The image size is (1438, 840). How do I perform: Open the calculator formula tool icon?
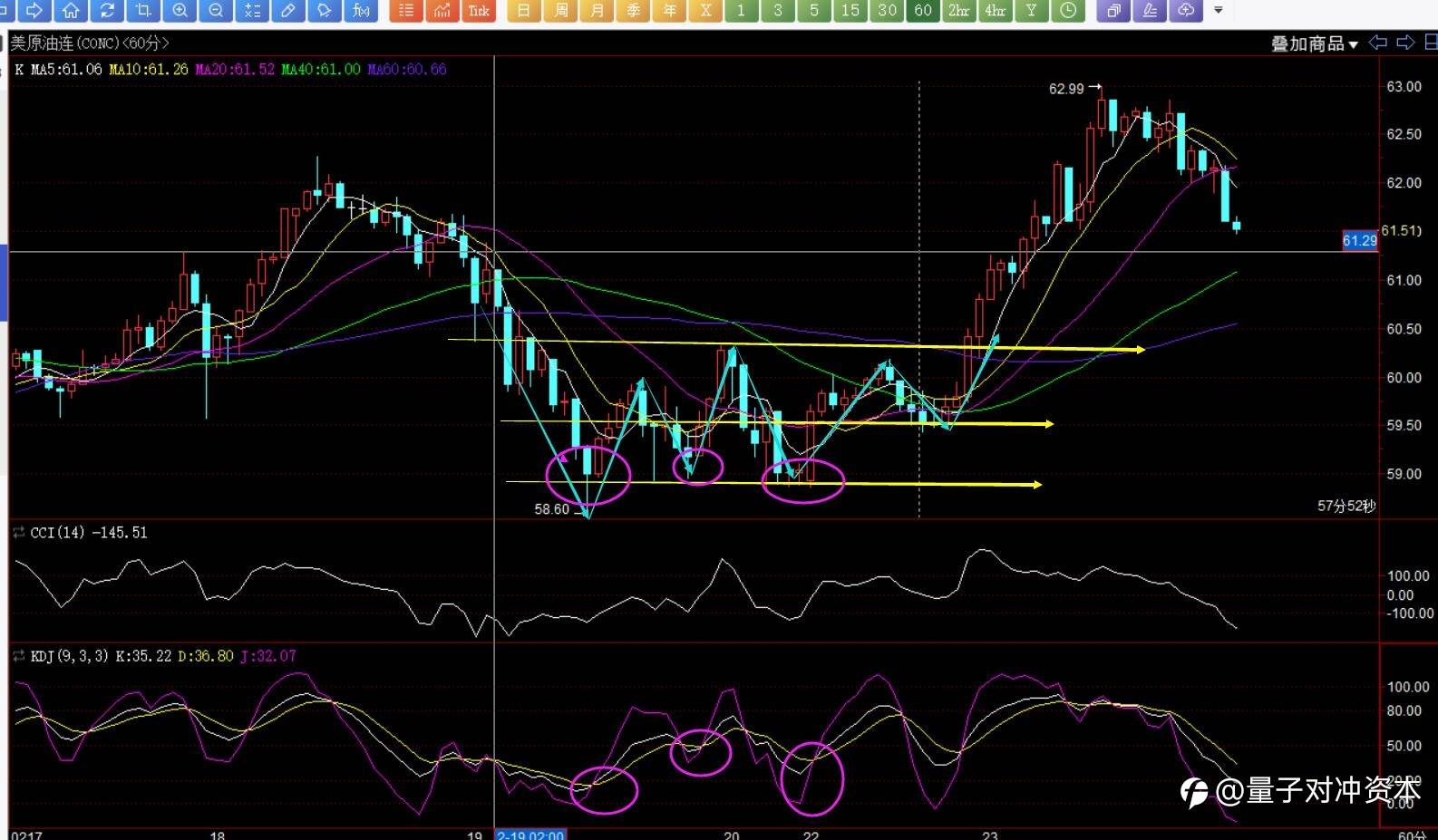252,10
